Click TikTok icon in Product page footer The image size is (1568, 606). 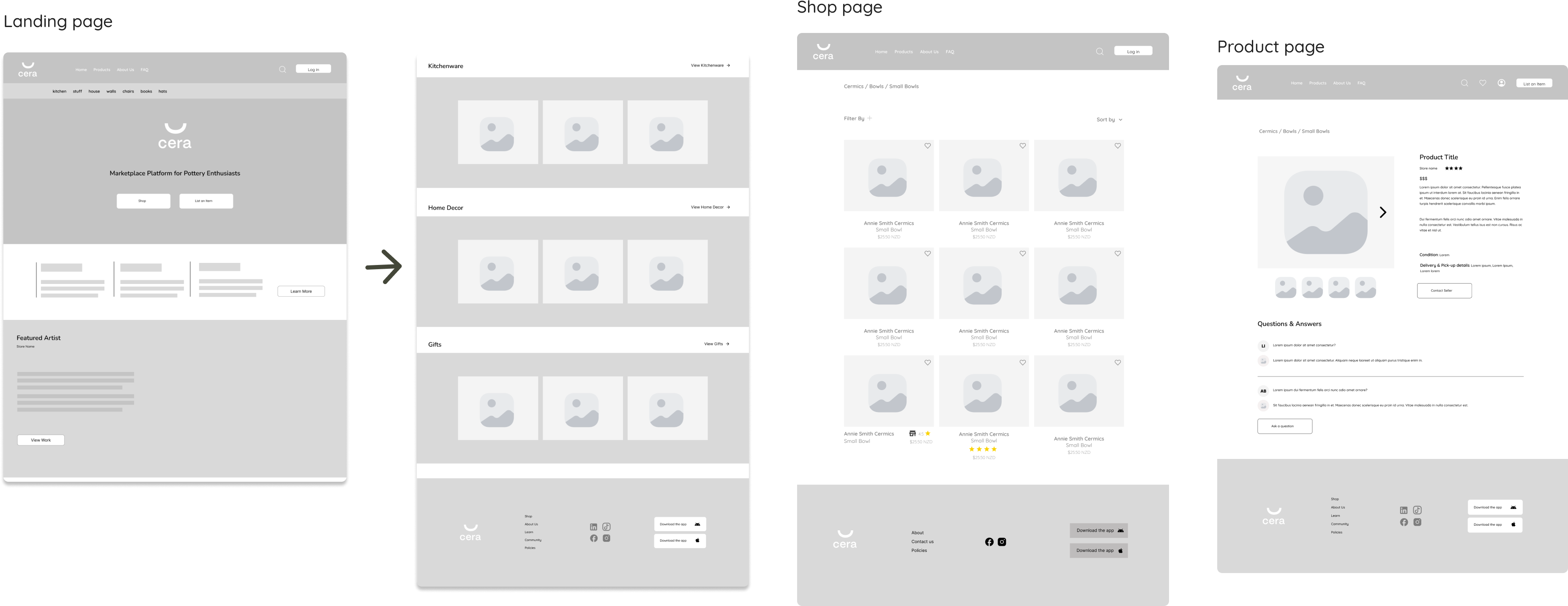pos(1417,510)
